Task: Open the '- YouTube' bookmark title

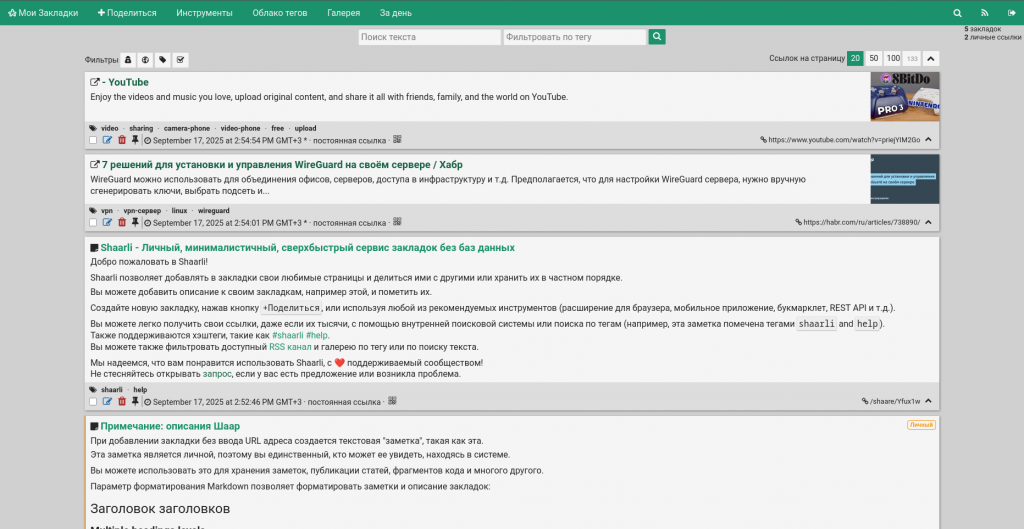Action: (x=119, y=82)
